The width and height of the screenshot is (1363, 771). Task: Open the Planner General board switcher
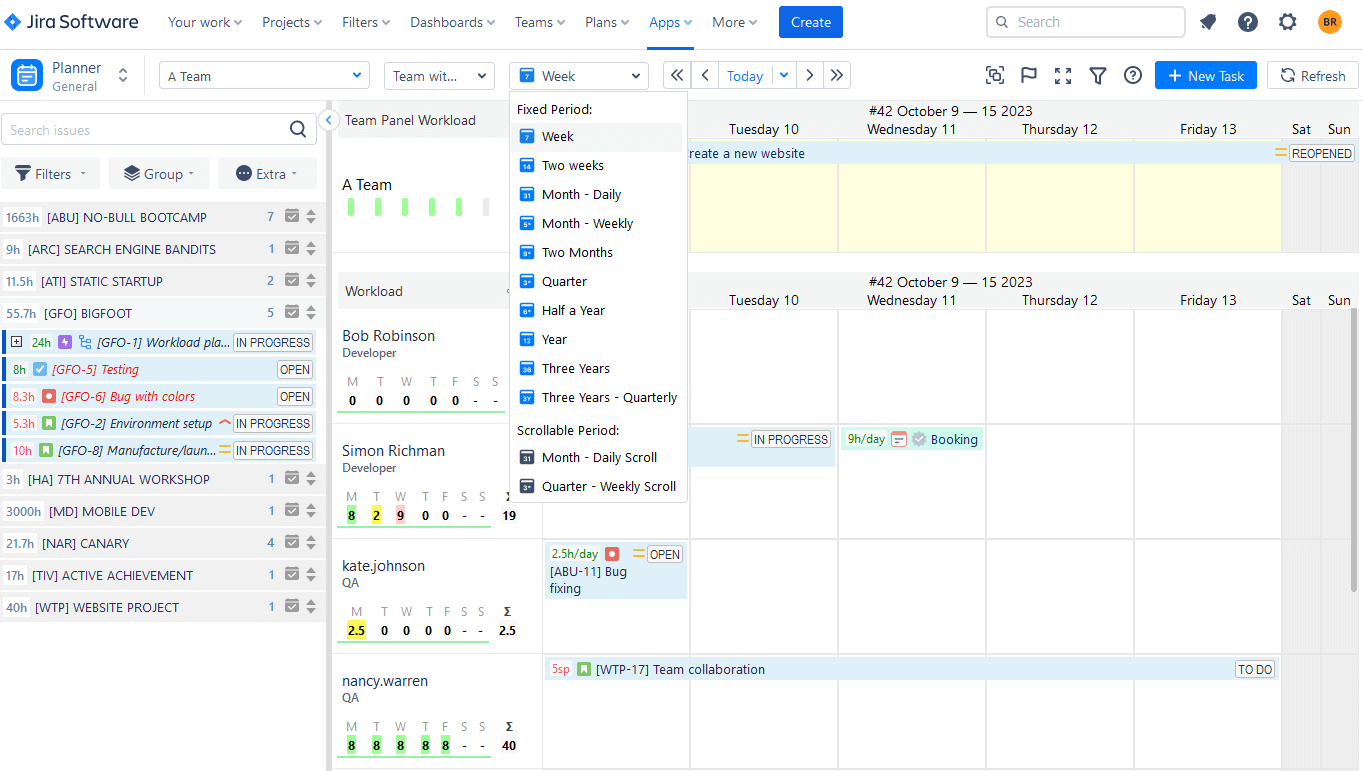pos(123,76)
